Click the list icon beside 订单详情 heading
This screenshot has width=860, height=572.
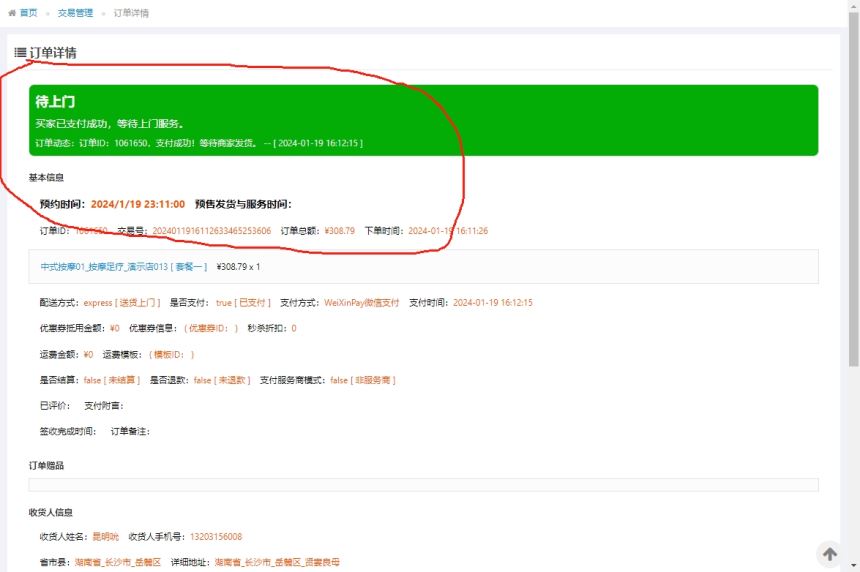coord(20,53)
